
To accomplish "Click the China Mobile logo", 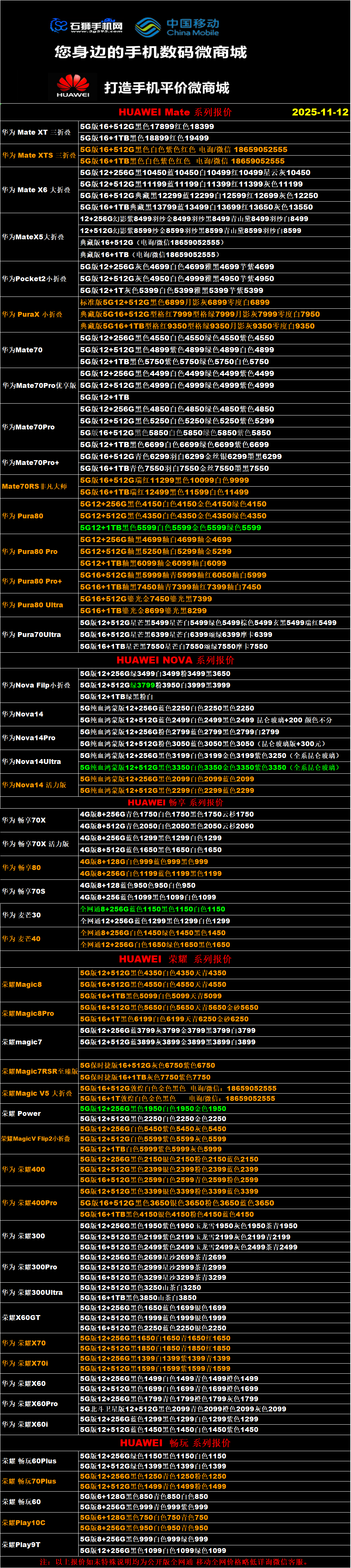I will (177, 27).
